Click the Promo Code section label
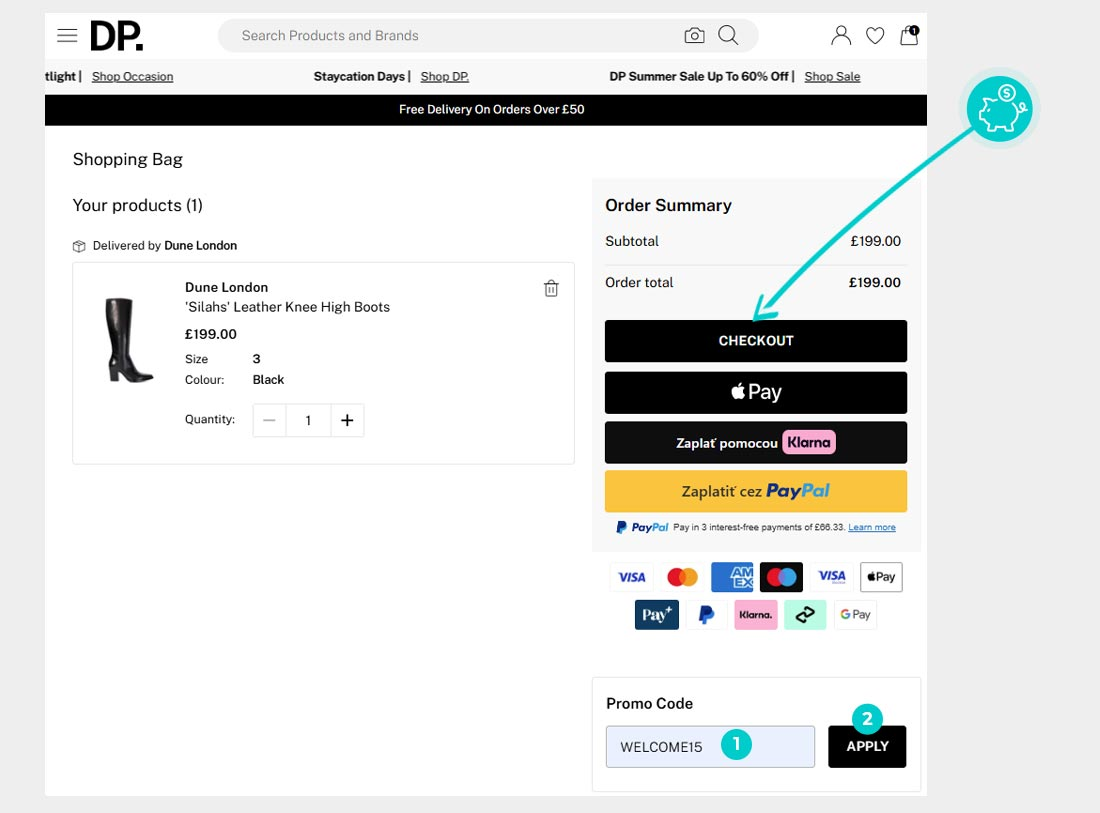1100x813 pixels. click(x=650, y=704)
